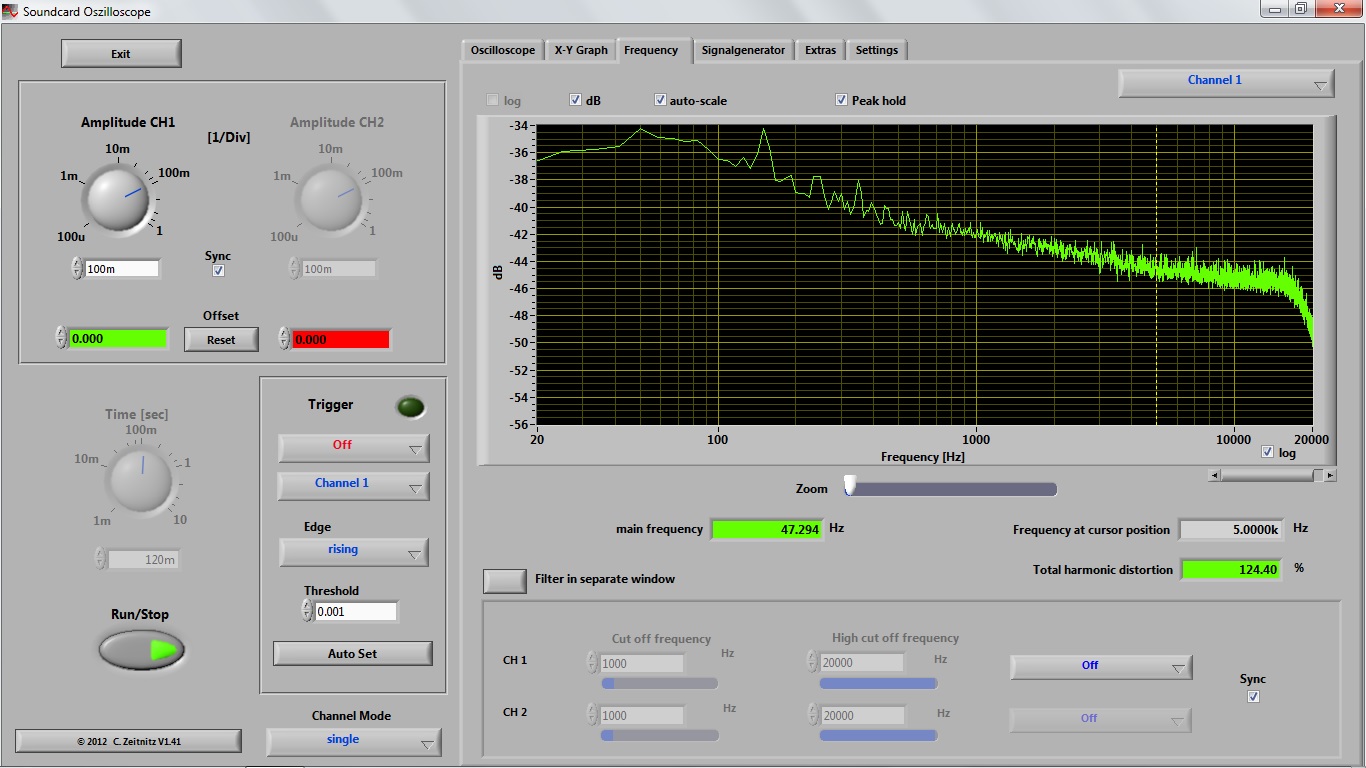The width and height of the screenshot is (1366, 768).
Task: Open the Oscilloscope tab
Action: pos(503,50)
